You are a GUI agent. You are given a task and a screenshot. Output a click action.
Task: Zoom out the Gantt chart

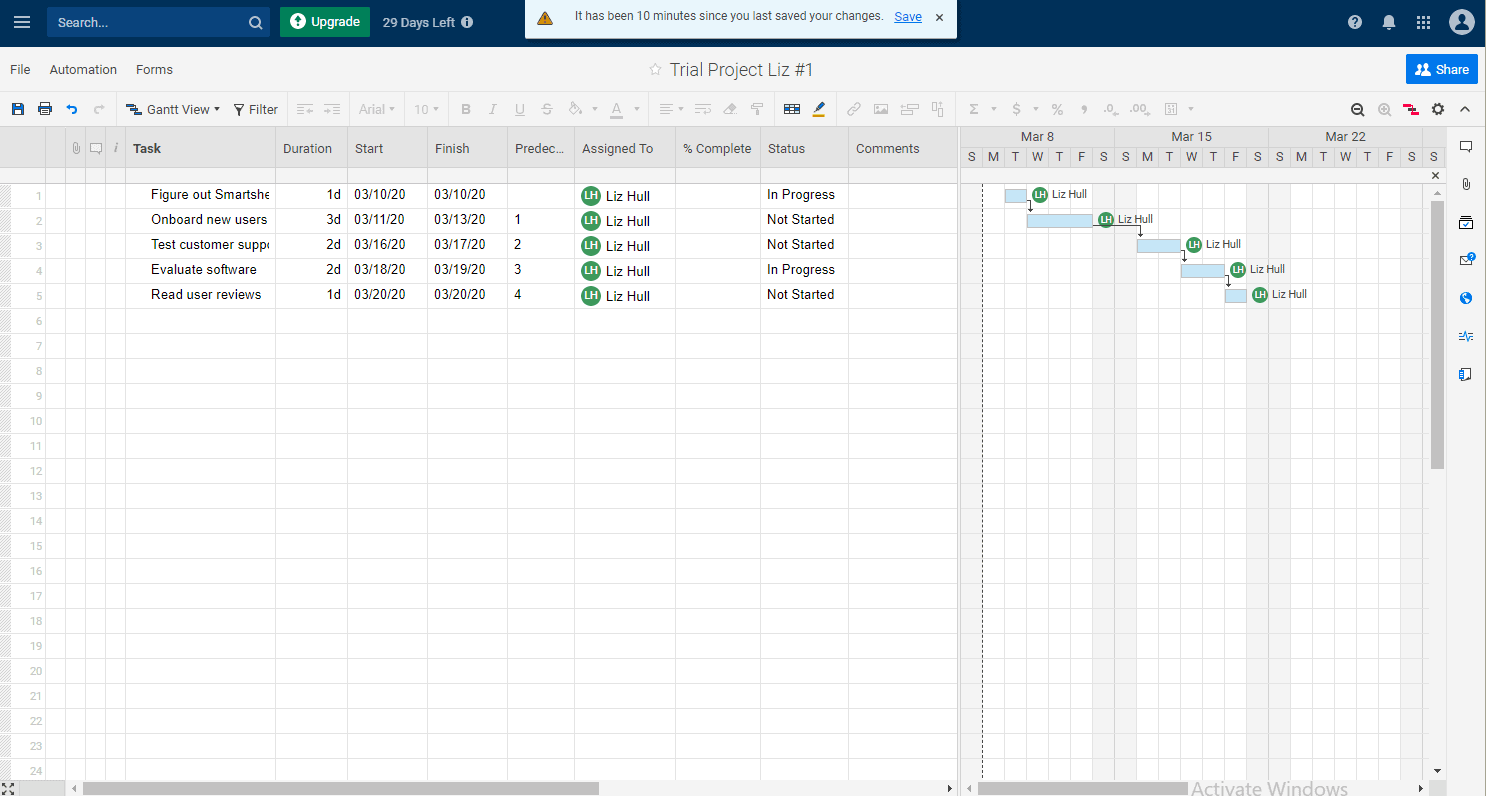pos(1357,109)
